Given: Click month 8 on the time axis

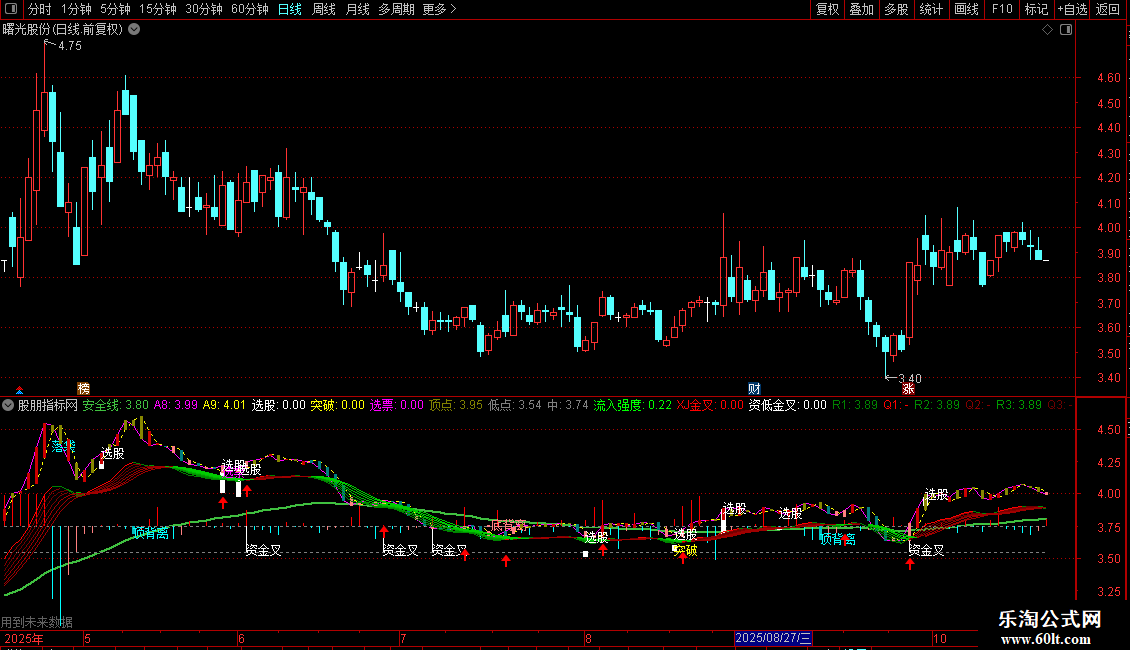Looking at the screenshot, I should 588,638.
